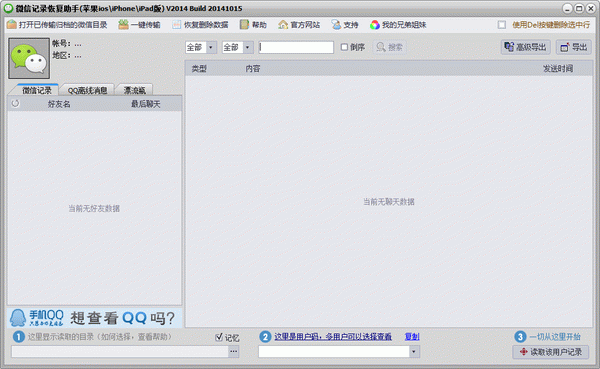
Task: Click the 一切从这里开始 text
Action: [555, 337]
